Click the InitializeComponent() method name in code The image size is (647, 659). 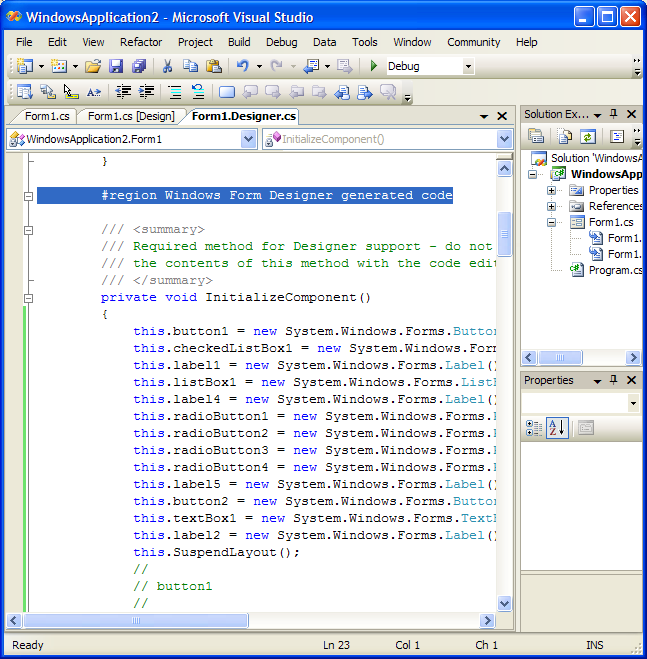point(288,298)
